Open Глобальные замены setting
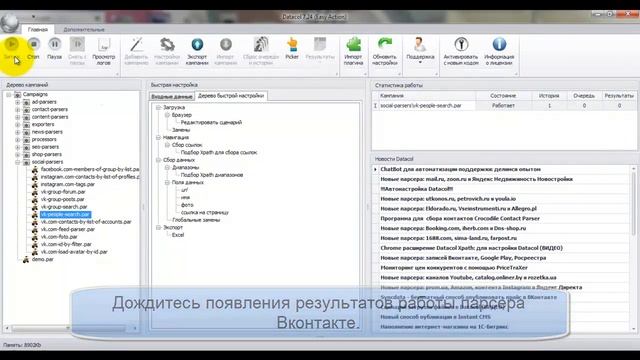The height and width of the screenshot is (360, 640). pyautogui.click(x=196, y=220)
